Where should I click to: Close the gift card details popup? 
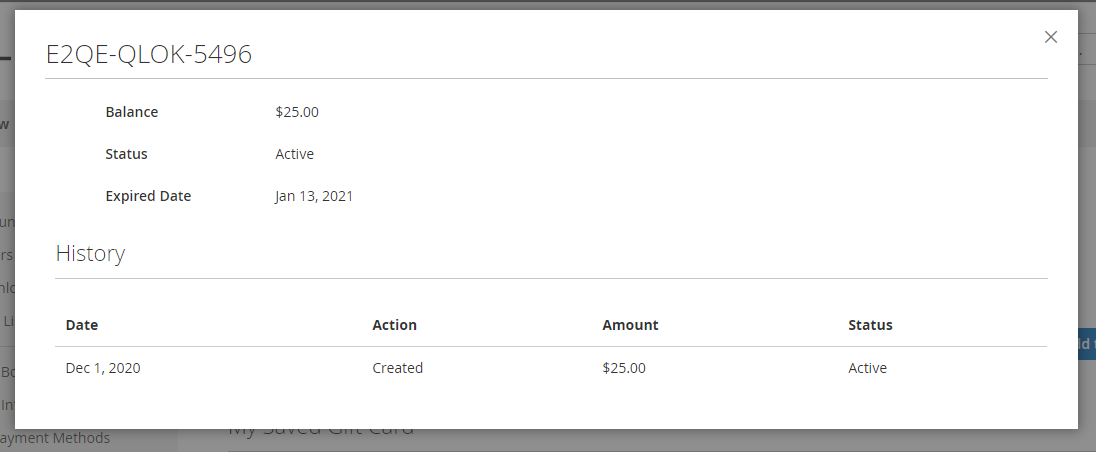pos(1050,37)
